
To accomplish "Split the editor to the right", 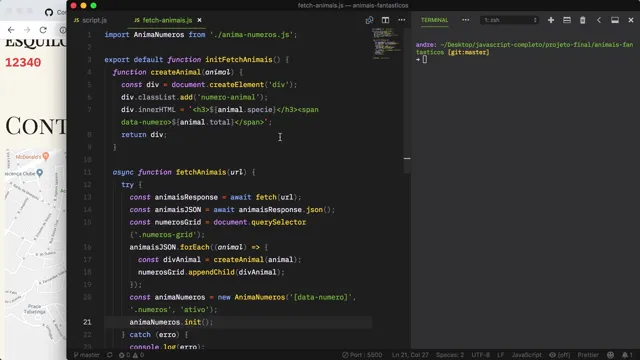I will (x=385, y=20).
